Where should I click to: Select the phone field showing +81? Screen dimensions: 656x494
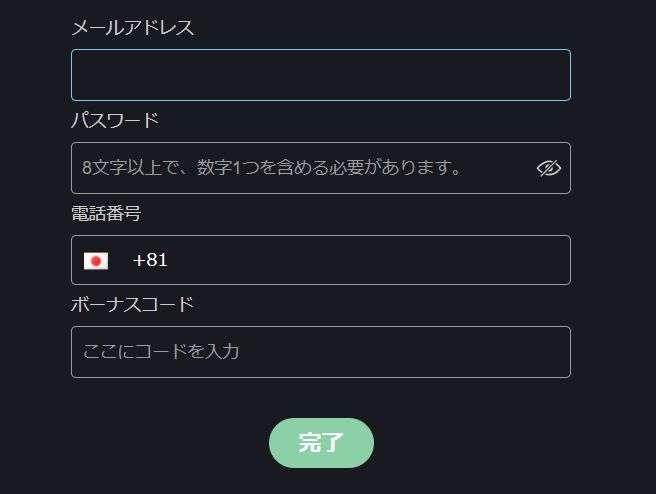coord(321,260)
